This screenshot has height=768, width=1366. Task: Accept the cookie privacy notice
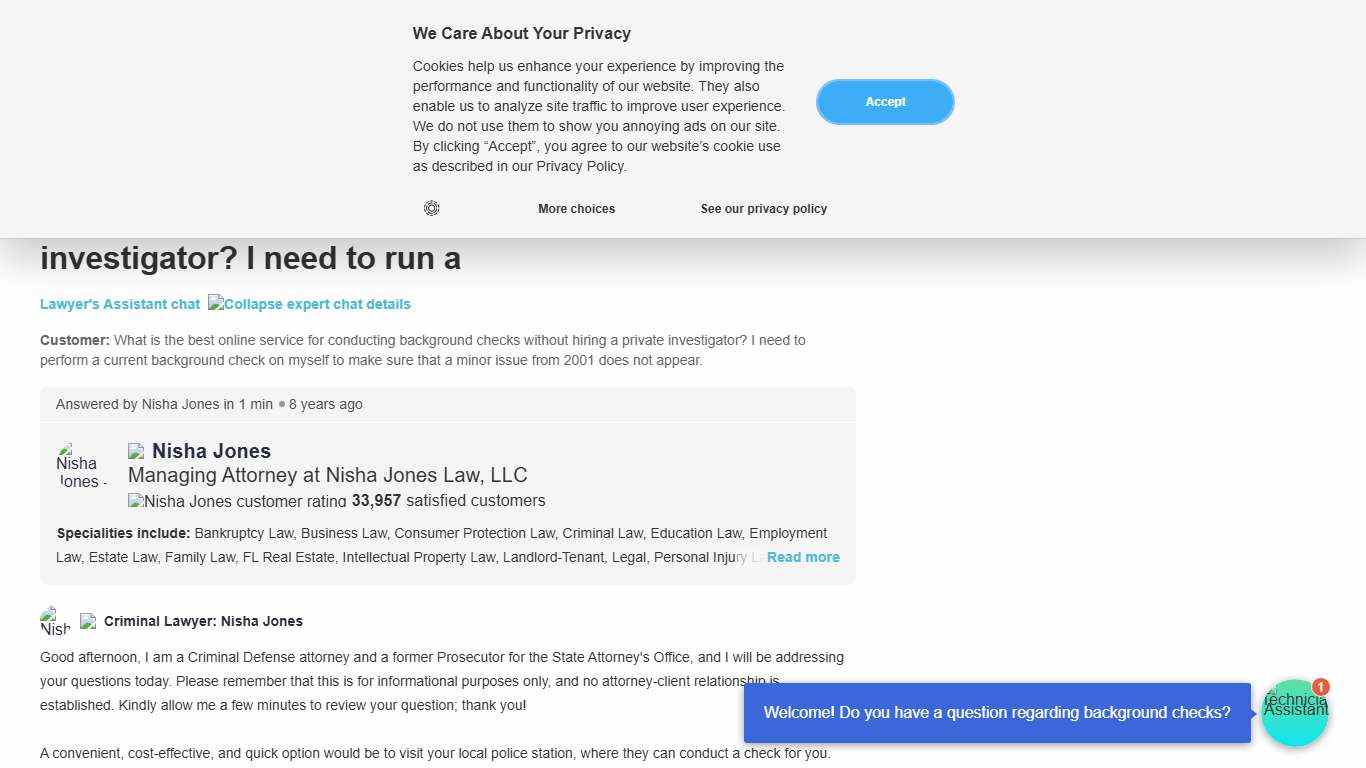coord(885,102)
